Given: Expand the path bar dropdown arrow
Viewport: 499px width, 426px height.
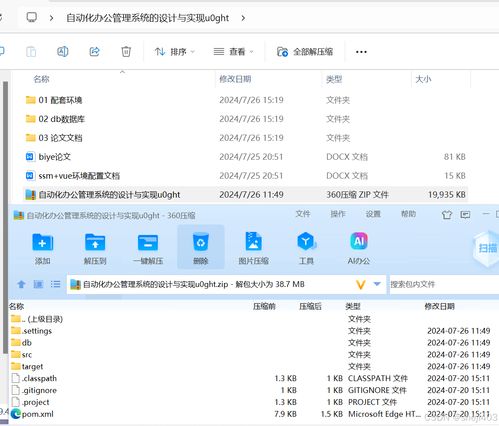Looking at the screenshot, I should pyautogui.click(x=377, y=284).
